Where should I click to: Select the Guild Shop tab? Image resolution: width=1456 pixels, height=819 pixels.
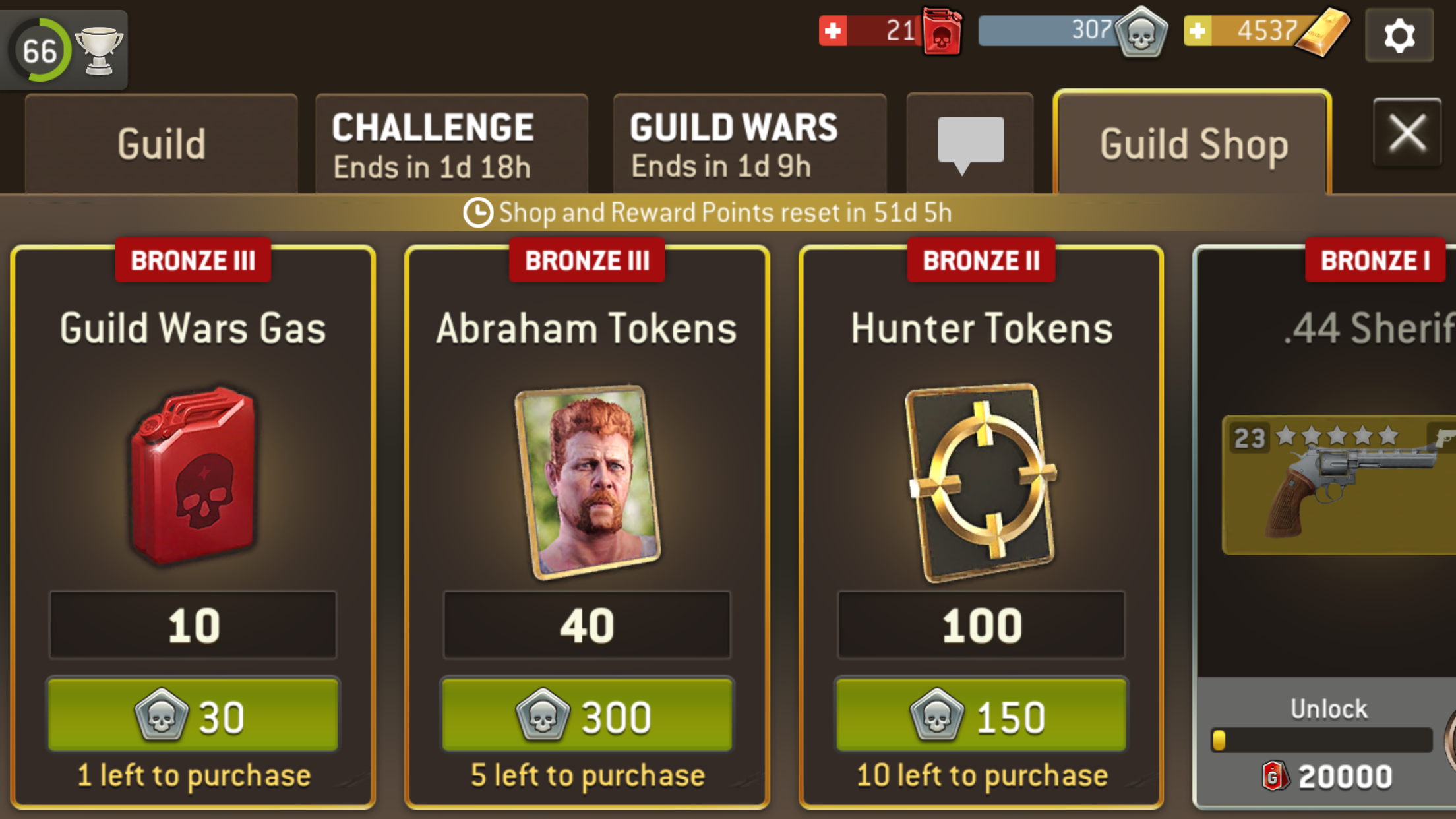1192,142
